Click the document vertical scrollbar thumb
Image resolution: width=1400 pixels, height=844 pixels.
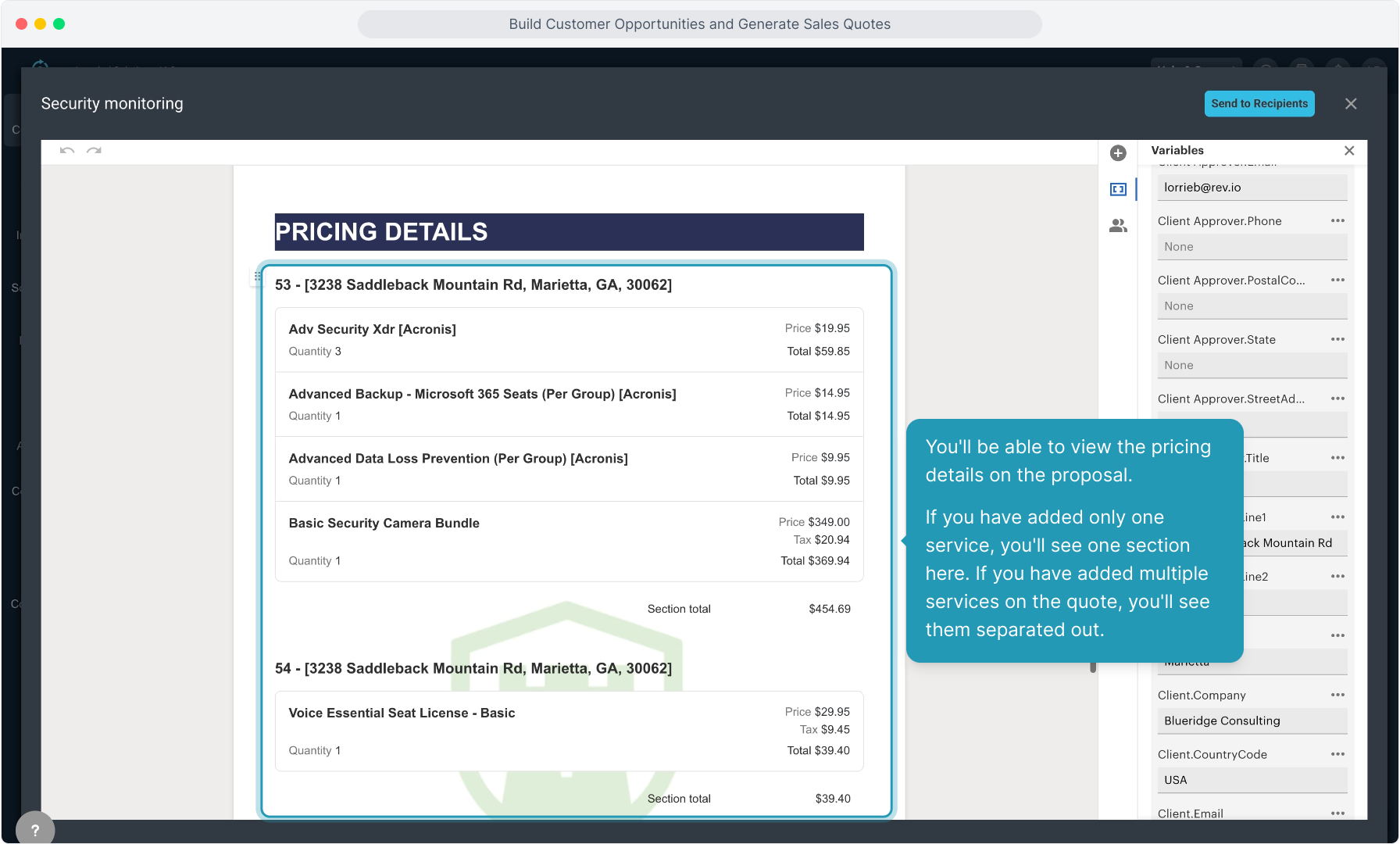coord(1093,667)
